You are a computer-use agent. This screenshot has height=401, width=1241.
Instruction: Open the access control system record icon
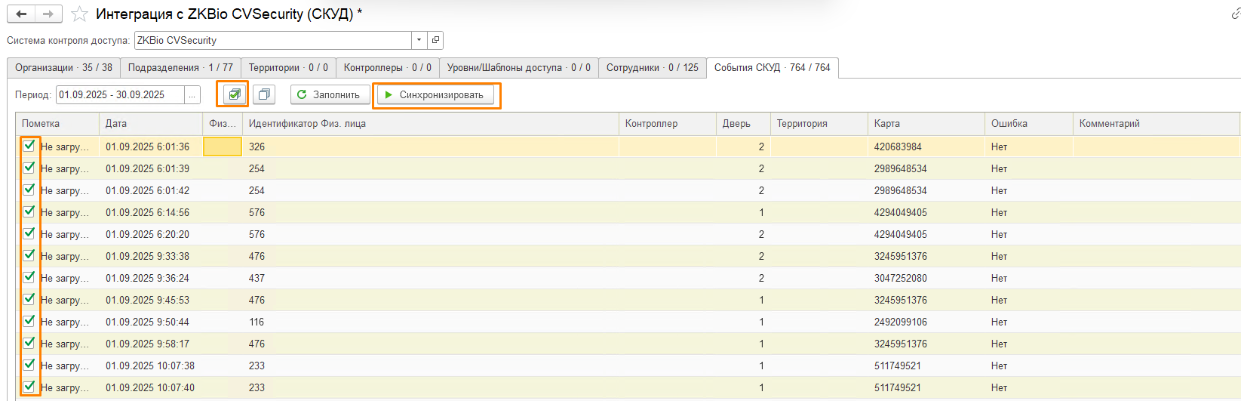pyautogui.click(x=435, y=41)
